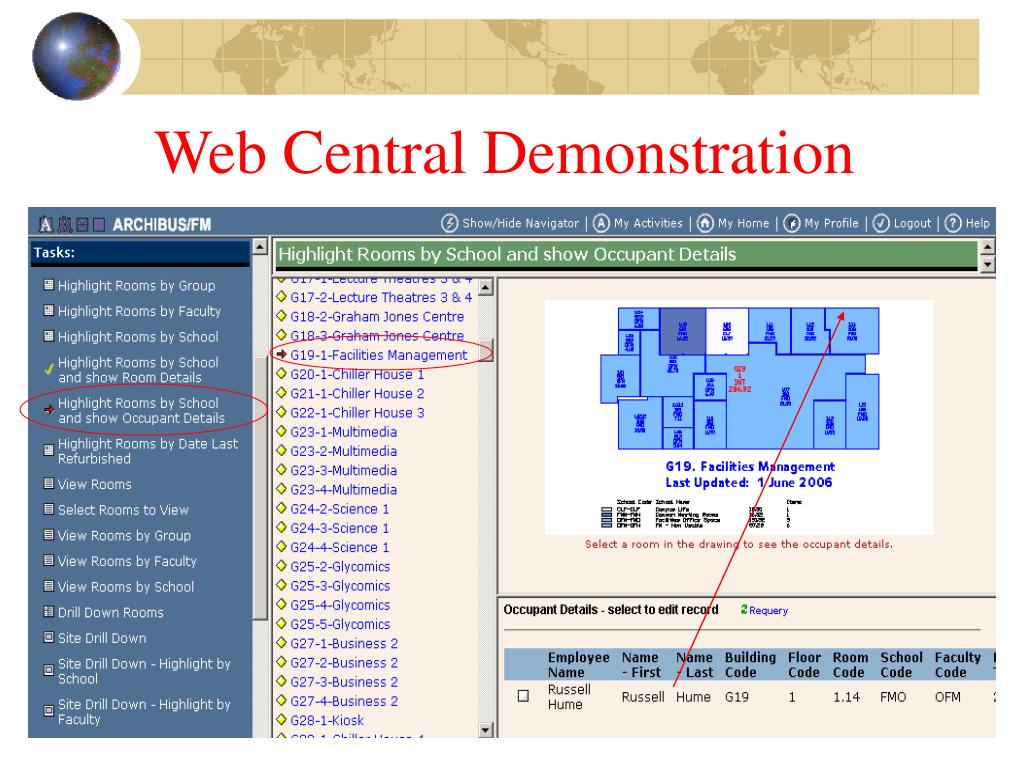This screenshot has width=1024, height=768.
Task: Click the diamond icon for G23-1-Multimedia
Action: [281, 431]
